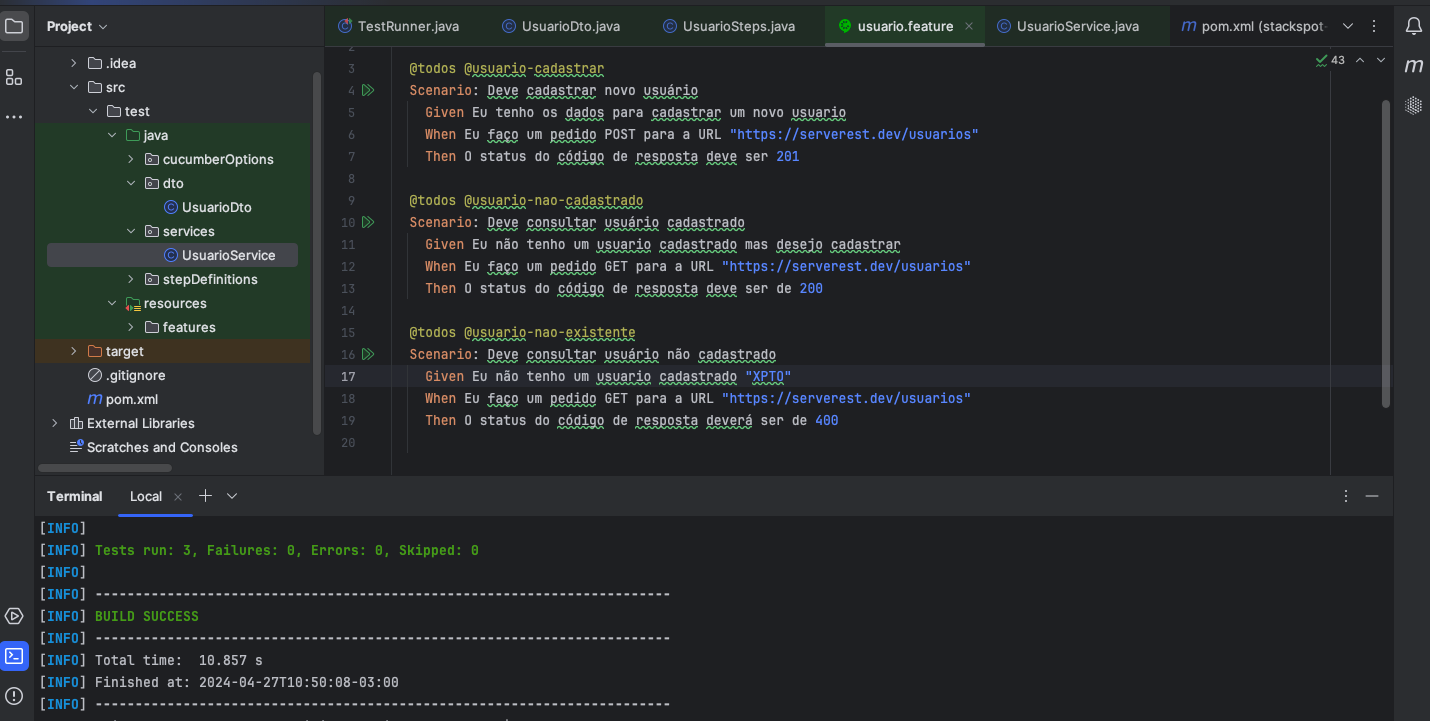Open GET URL "https://serverest.dev/usuarios" on line 12
Viewport: 1430px width, 721px height.
pyautogui.click(x=846, y=266)
